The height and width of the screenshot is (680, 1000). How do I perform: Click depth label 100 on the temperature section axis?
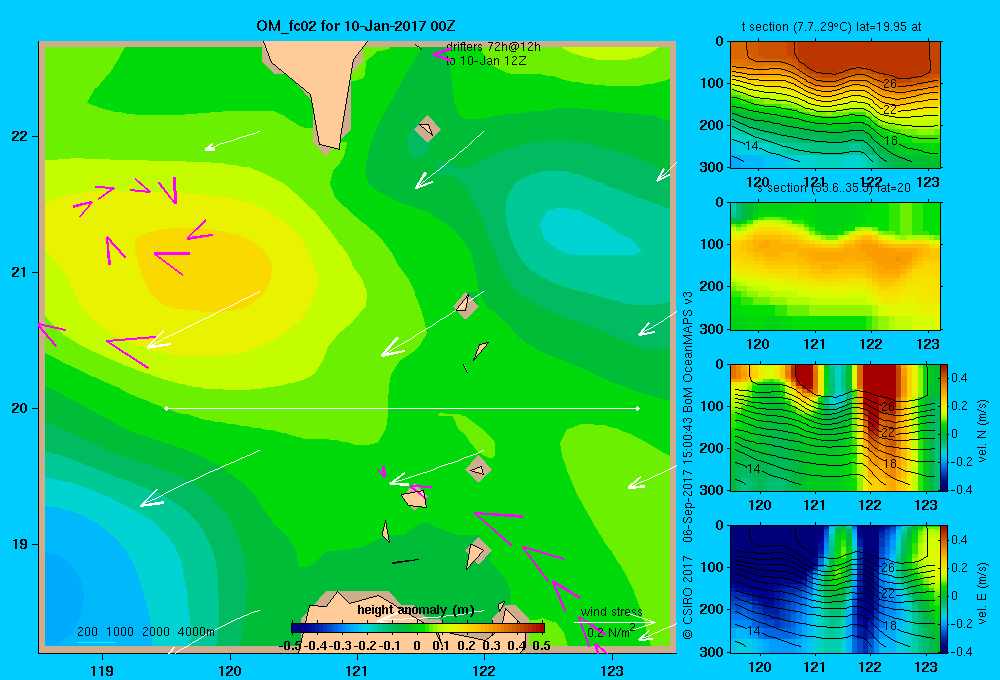pos(712,83)
